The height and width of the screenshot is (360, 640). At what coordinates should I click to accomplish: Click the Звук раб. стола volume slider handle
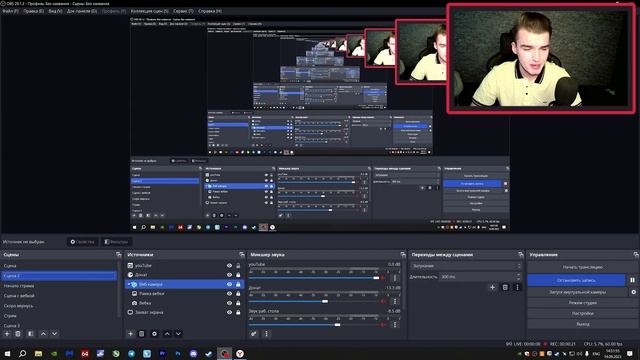pos(338,325)
